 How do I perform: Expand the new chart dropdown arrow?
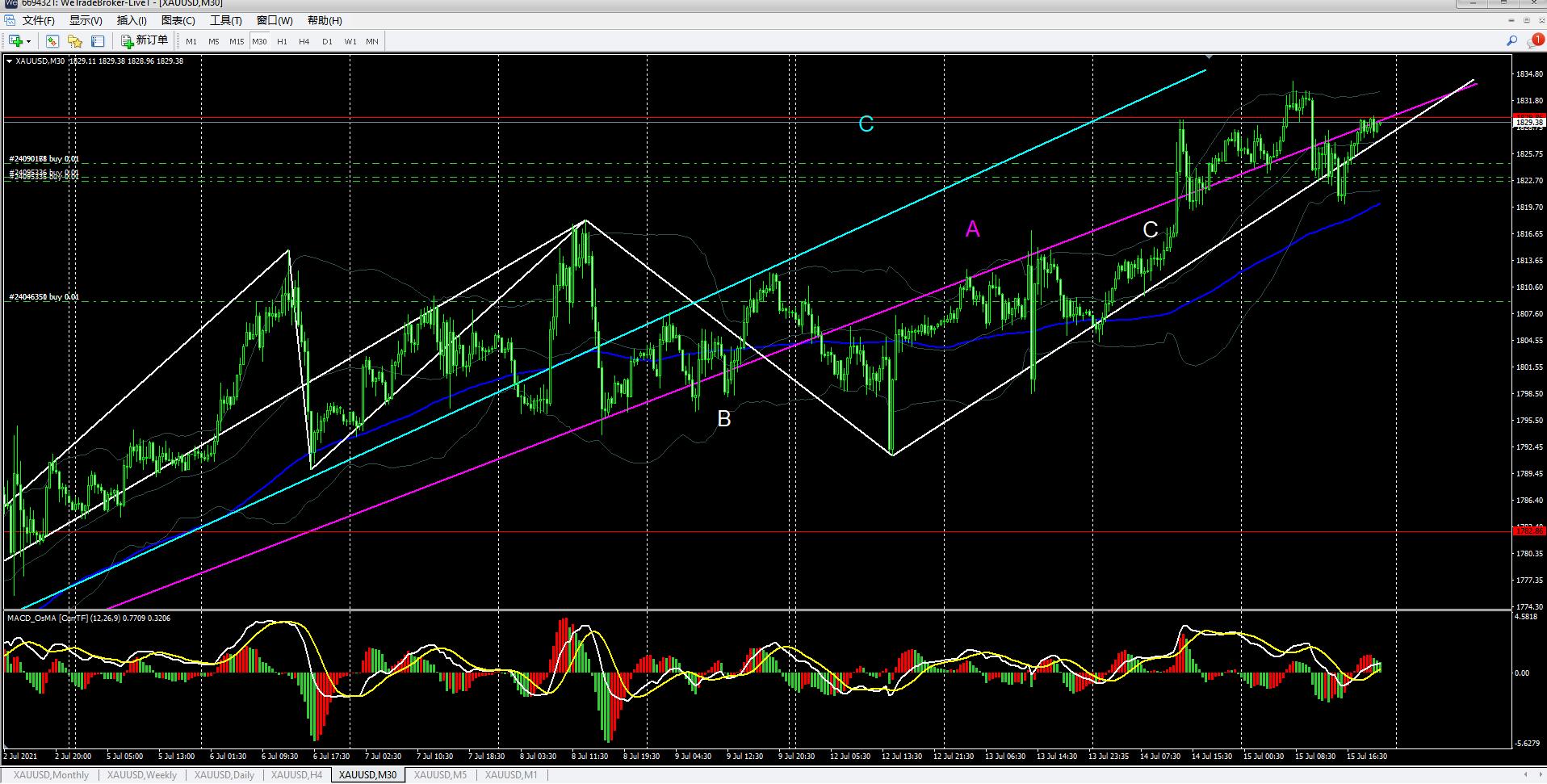(29, 41)
